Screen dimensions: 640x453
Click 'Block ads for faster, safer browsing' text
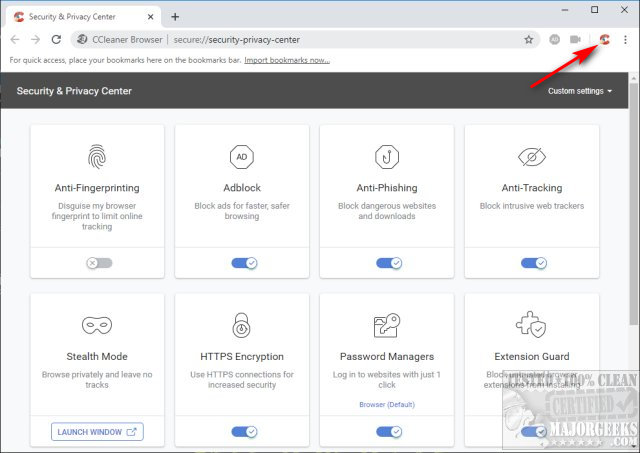click(x=242, y=211)
